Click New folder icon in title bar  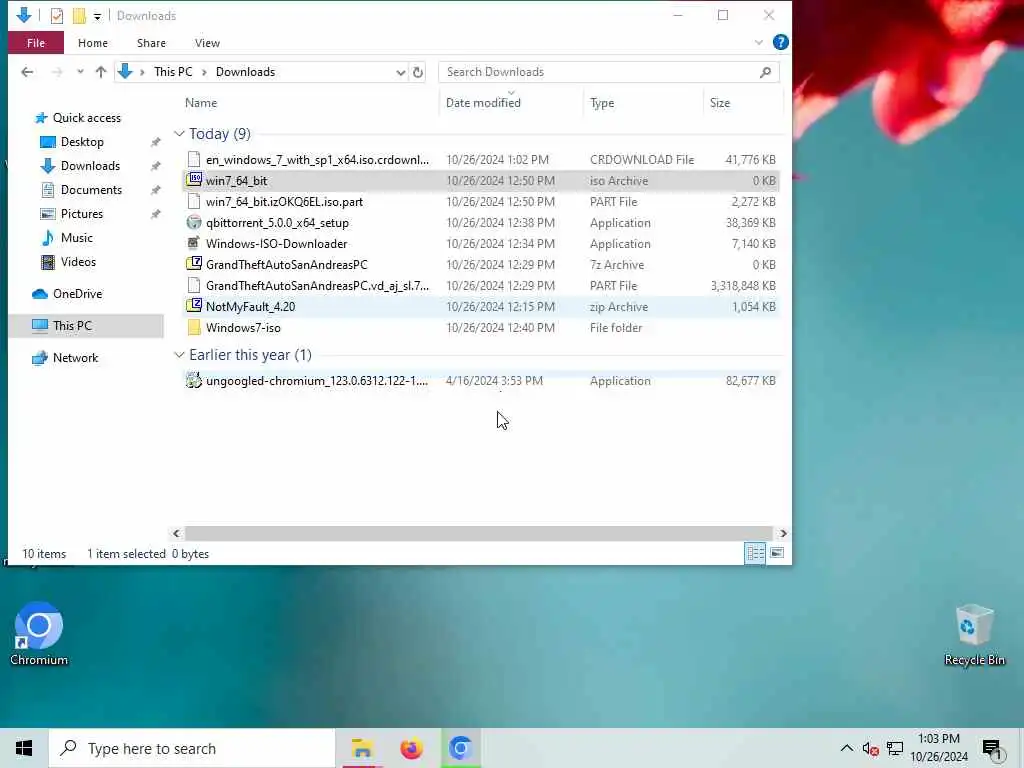pyautogui.click(x=79, y=16)
